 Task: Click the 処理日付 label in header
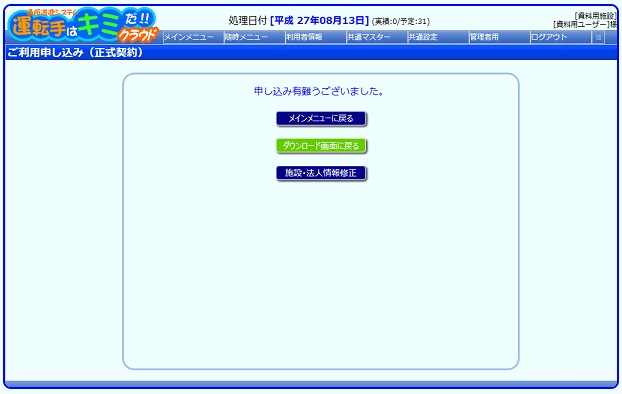(x=248, y=21)
